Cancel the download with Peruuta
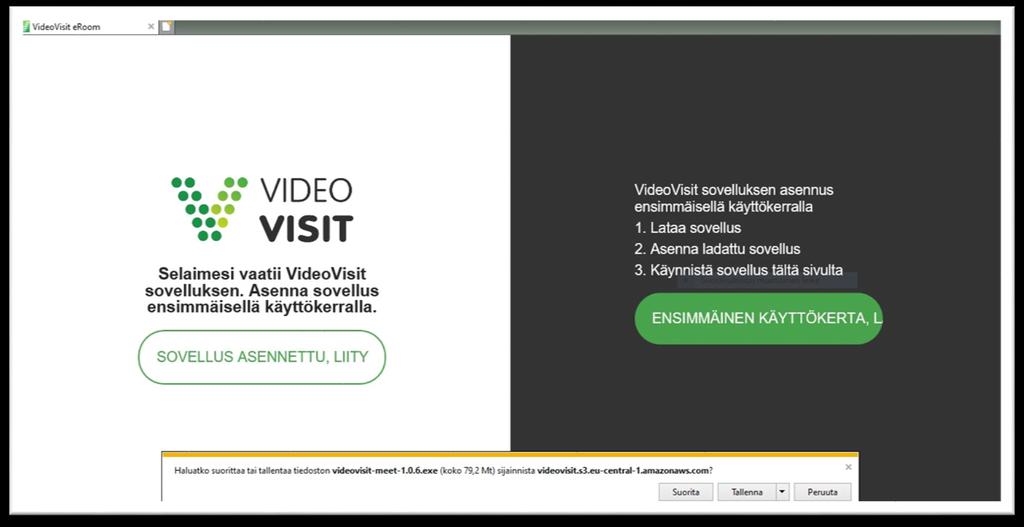Image resolution: width=1024 pixels, height=527 pixels. (x=822, y=492)
